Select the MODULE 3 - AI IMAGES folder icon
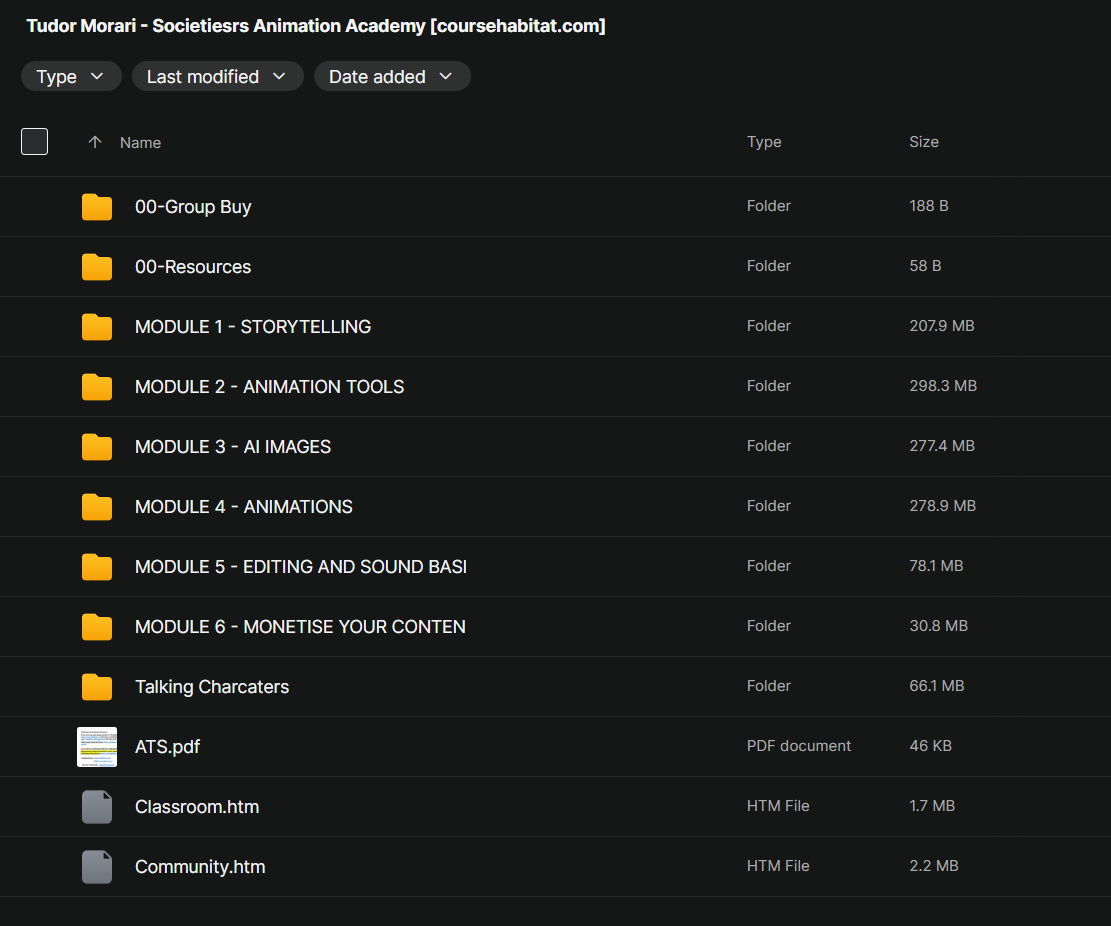The height and width of the screenshot is (926, 1111). tap(96, 447)
